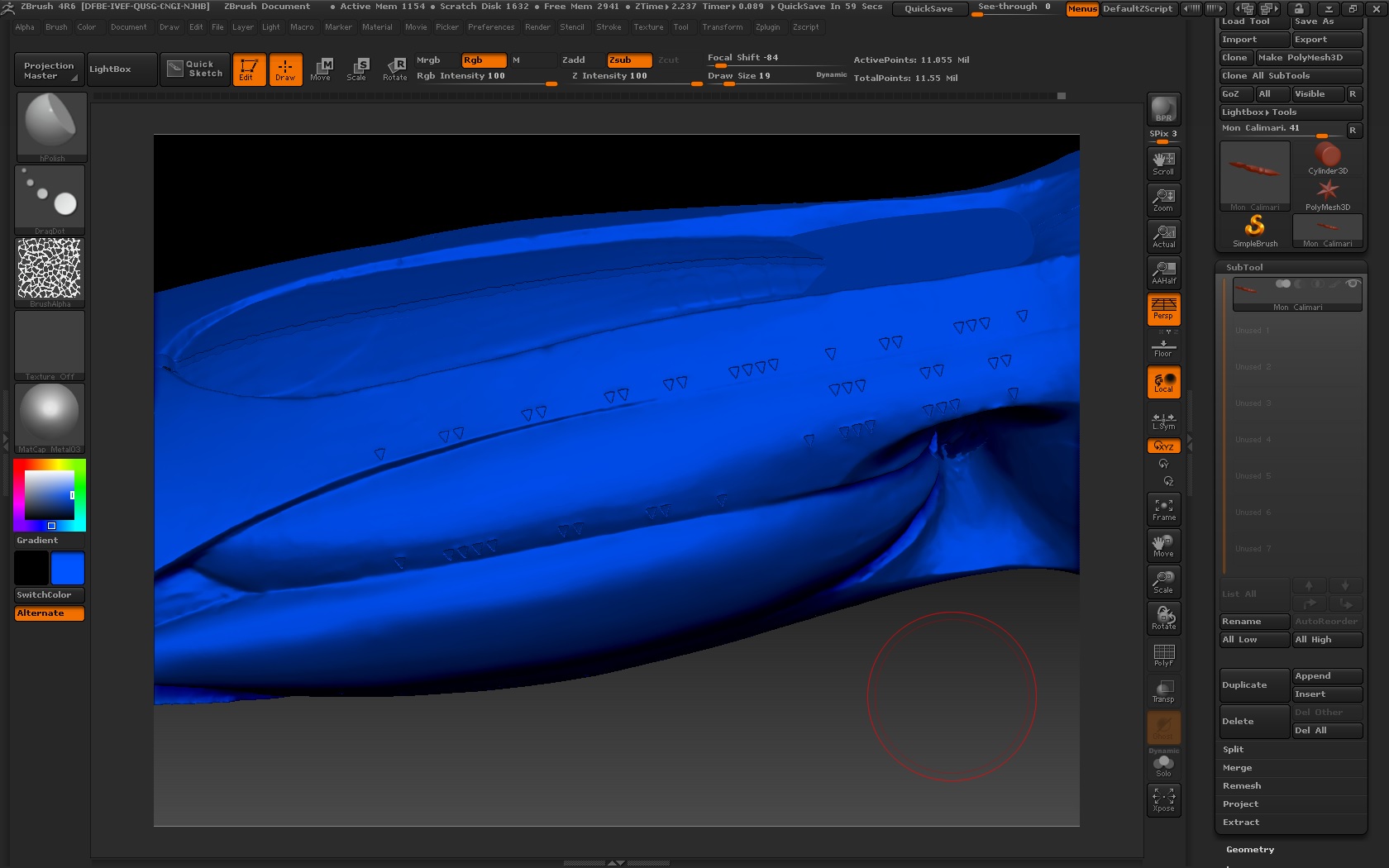Open the MatCap Metal03 material picker
1389x868 pixels.
coord(50,413)
